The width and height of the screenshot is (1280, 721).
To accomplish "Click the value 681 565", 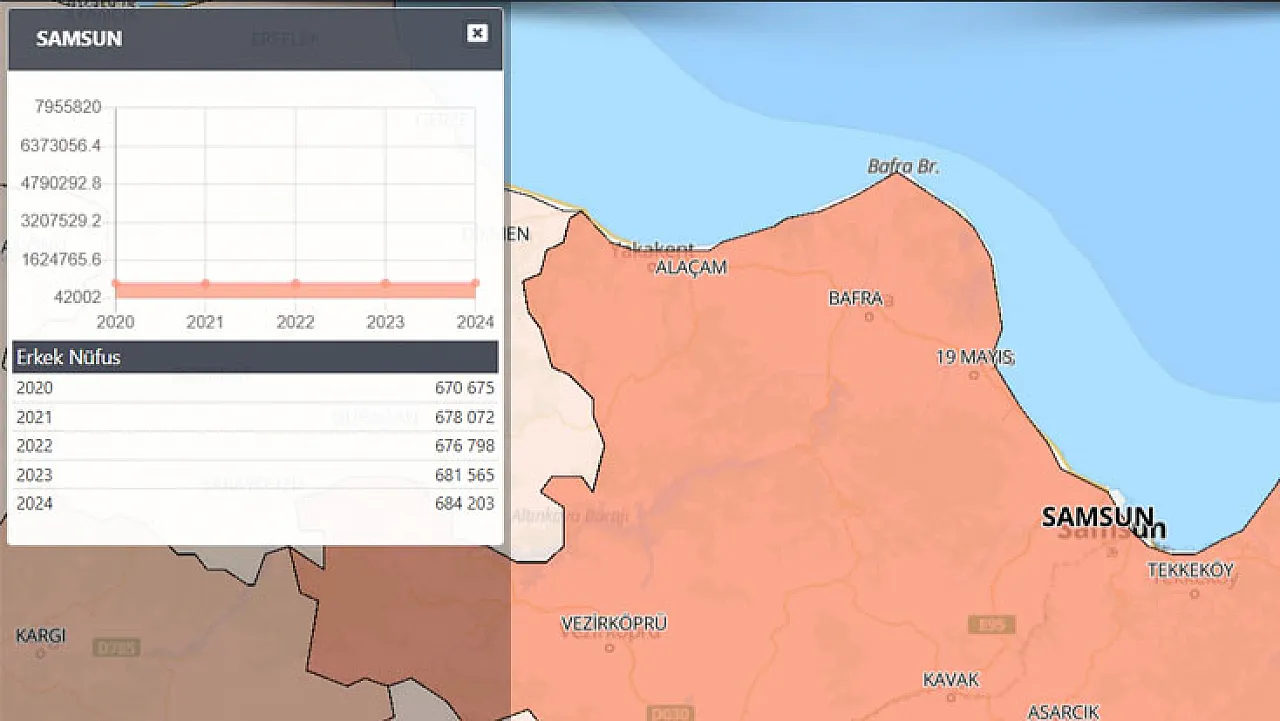I will 464,475.
